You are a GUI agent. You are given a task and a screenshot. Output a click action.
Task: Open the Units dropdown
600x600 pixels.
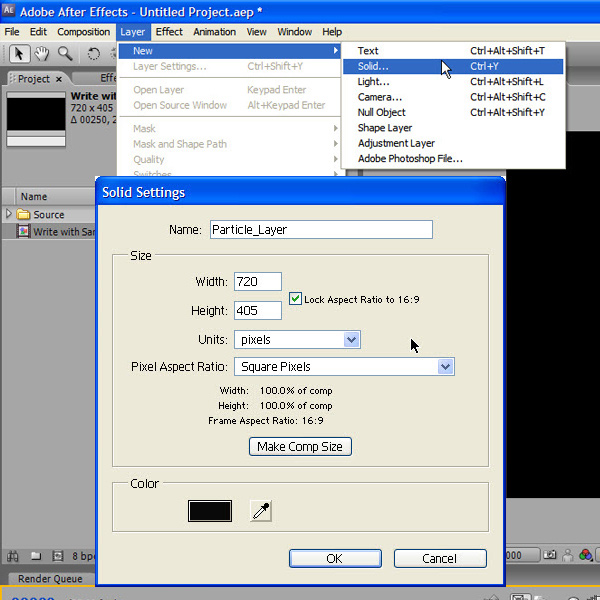coord(297,339)
